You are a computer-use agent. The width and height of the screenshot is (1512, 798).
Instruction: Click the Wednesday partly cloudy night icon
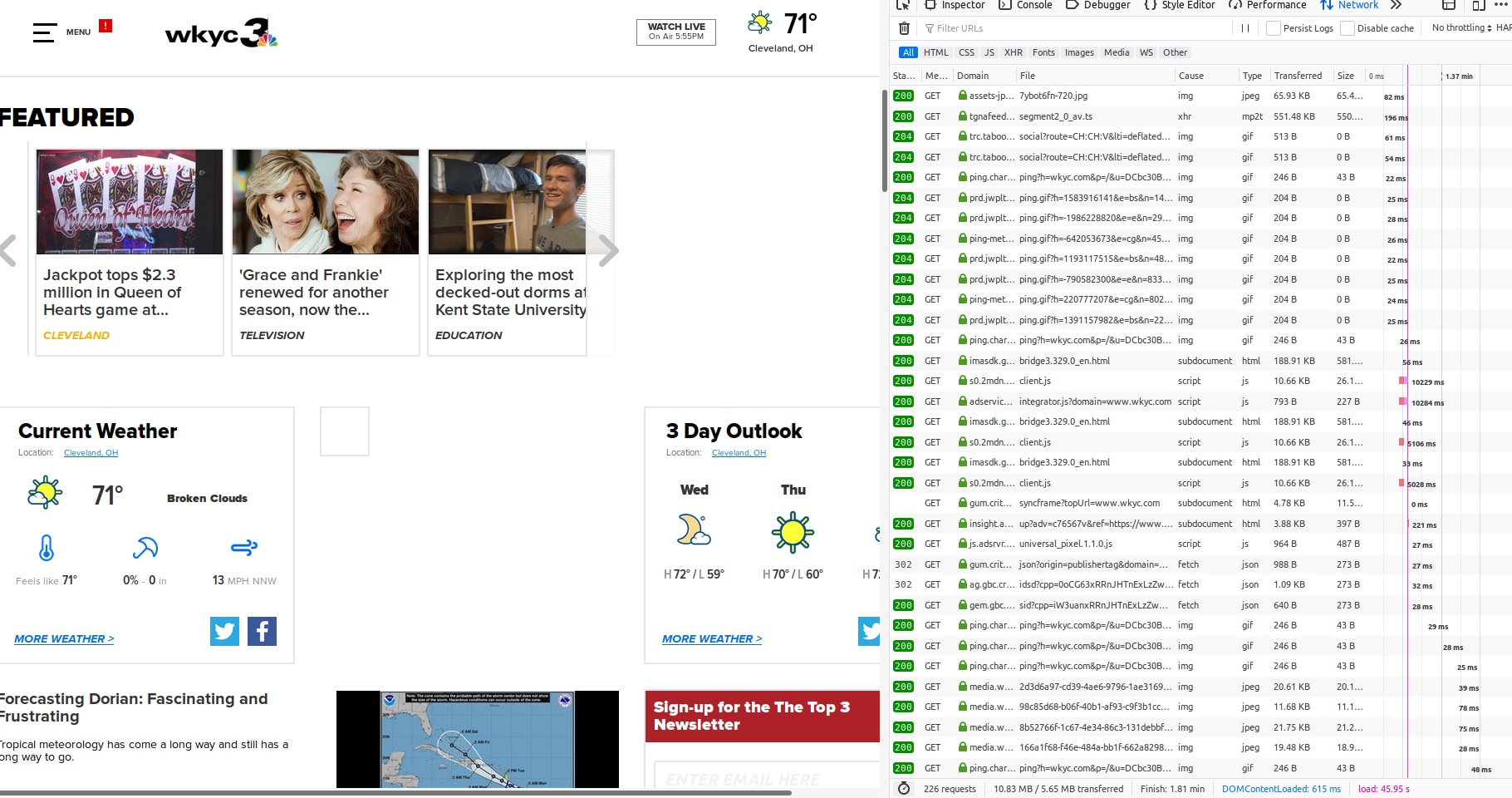coord(694,530)
